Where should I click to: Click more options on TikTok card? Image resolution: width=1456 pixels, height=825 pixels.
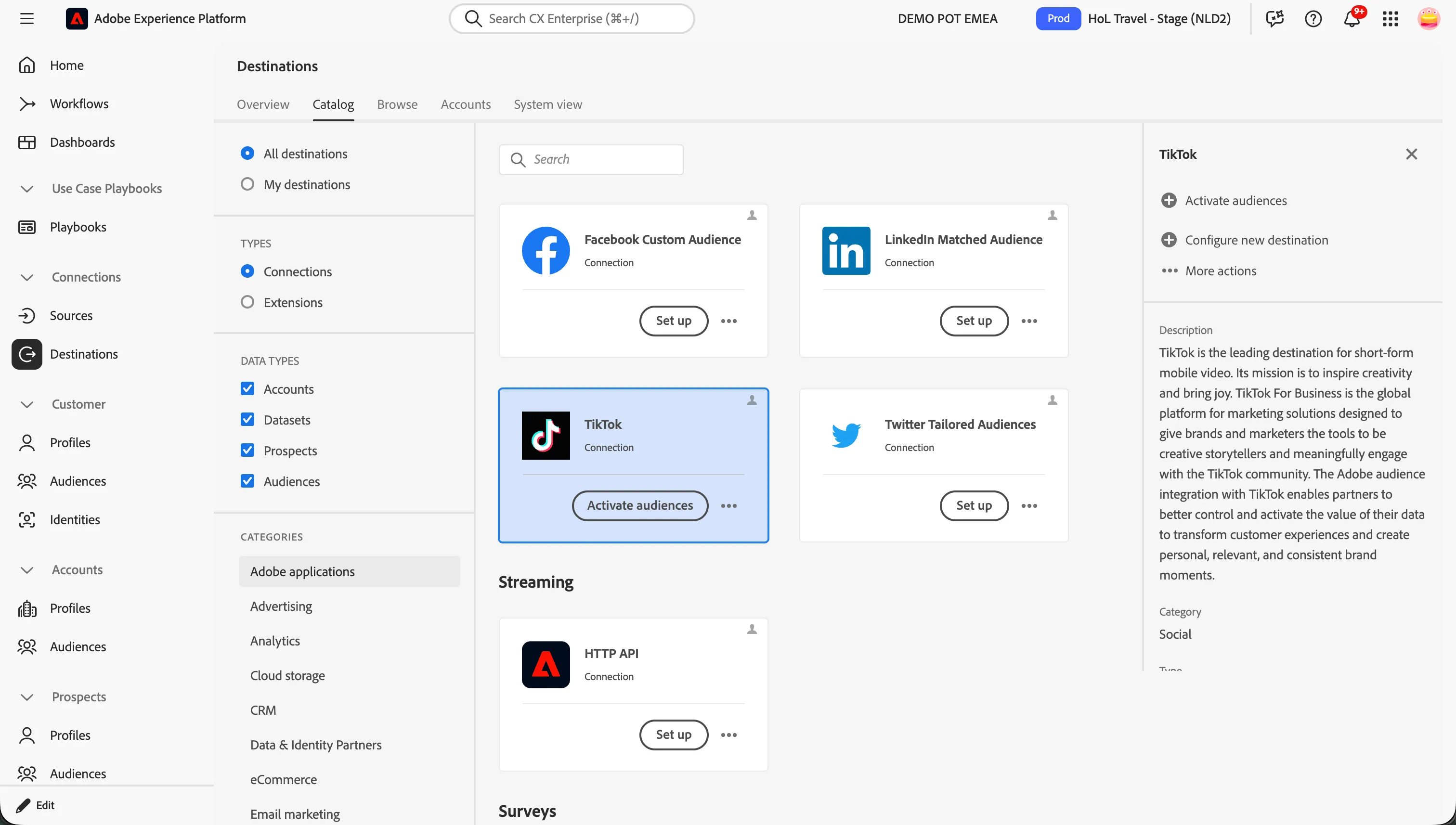point(729,505)
